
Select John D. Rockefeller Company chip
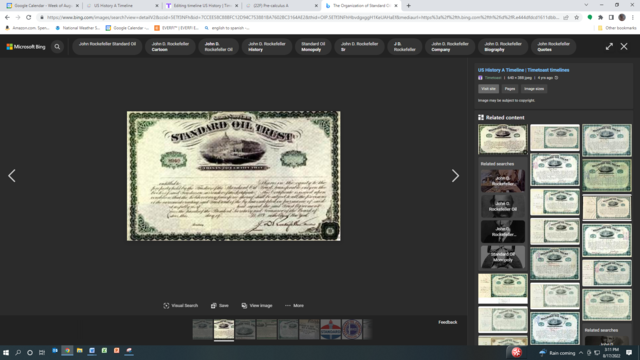click(450, 47)
